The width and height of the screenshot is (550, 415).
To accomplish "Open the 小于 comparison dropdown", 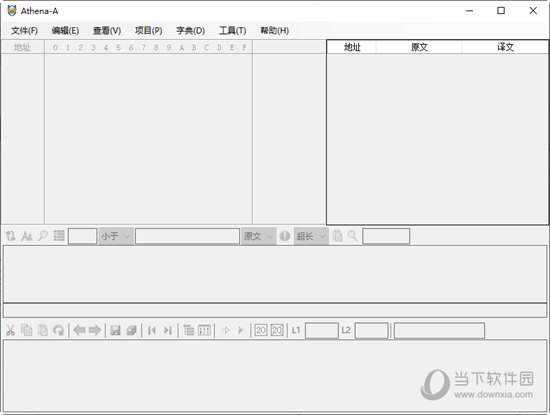I will tap(116, 236).
